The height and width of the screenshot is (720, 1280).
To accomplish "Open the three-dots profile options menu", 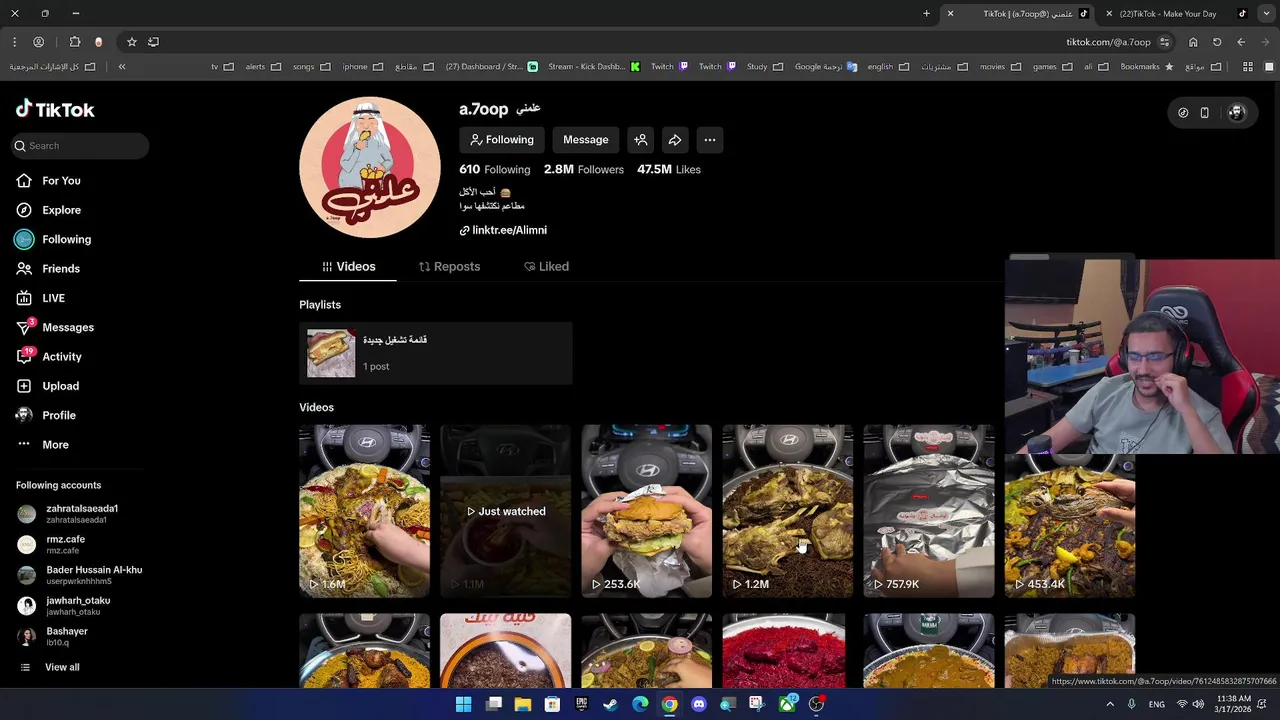I will coord(709,140).
